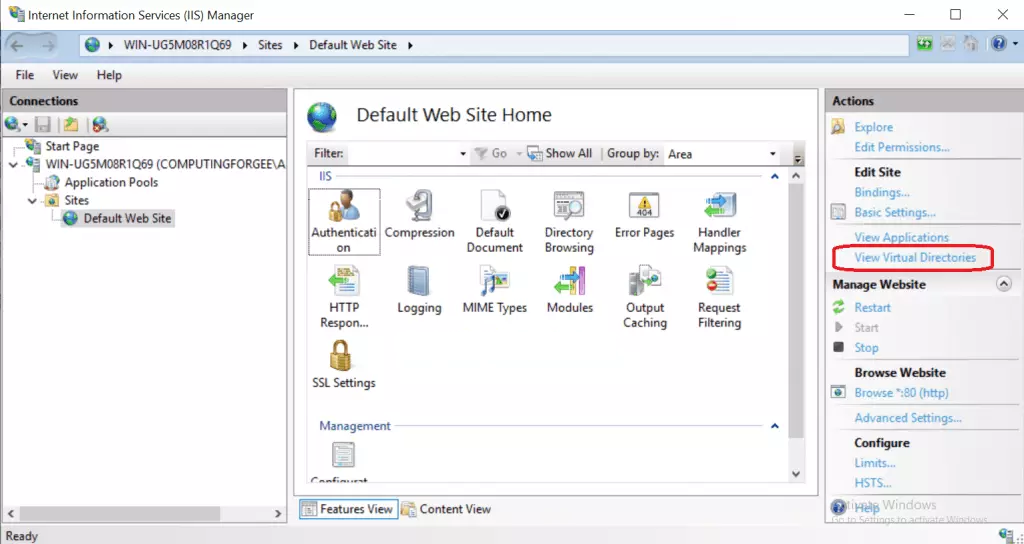Screen dimensions: 1024x544
Task: Switch to Content View tab
Action: [x=446, y=509]
